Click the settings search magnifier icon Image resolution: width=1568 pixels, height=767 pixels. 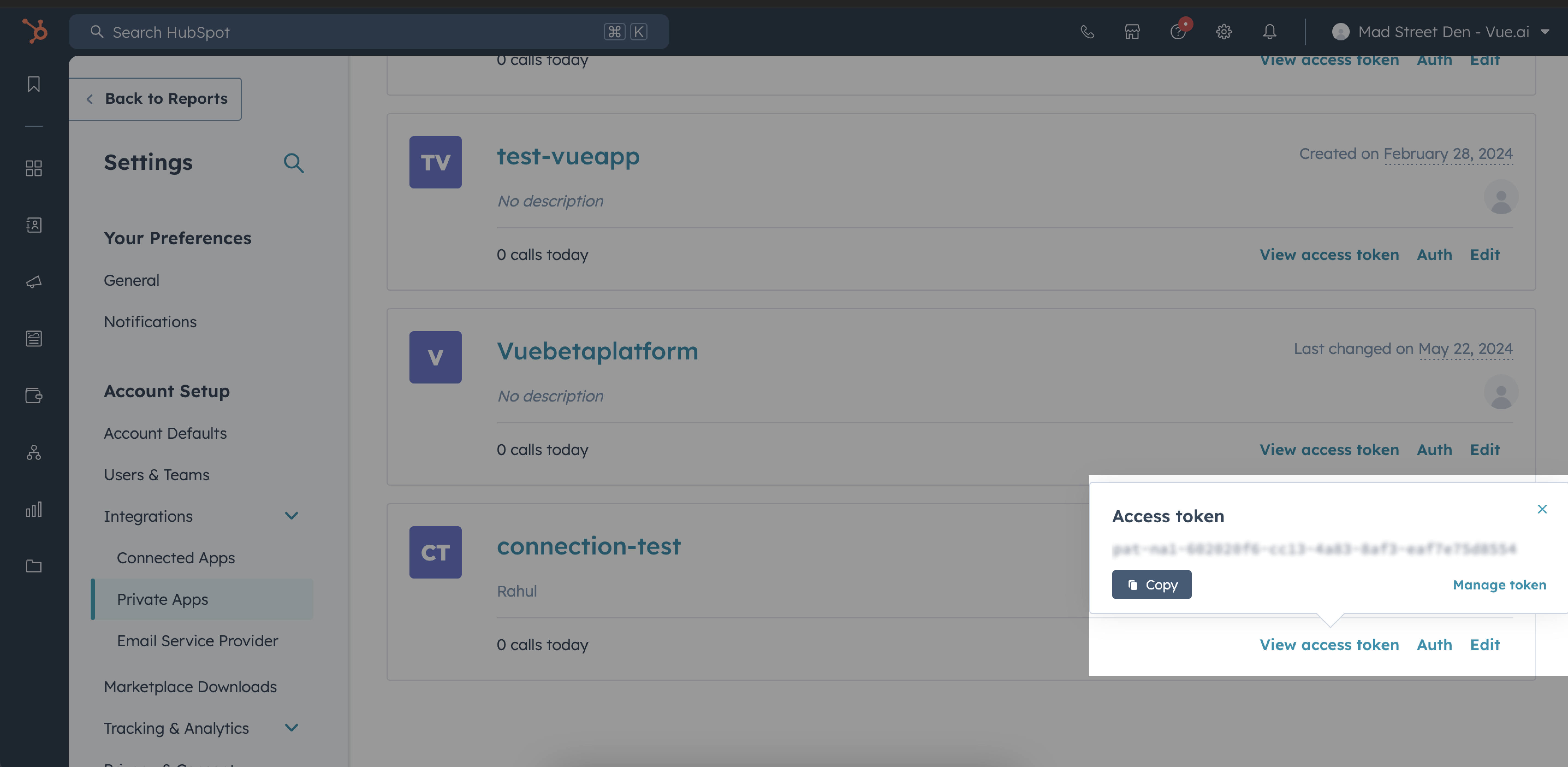tap(293, 163)
